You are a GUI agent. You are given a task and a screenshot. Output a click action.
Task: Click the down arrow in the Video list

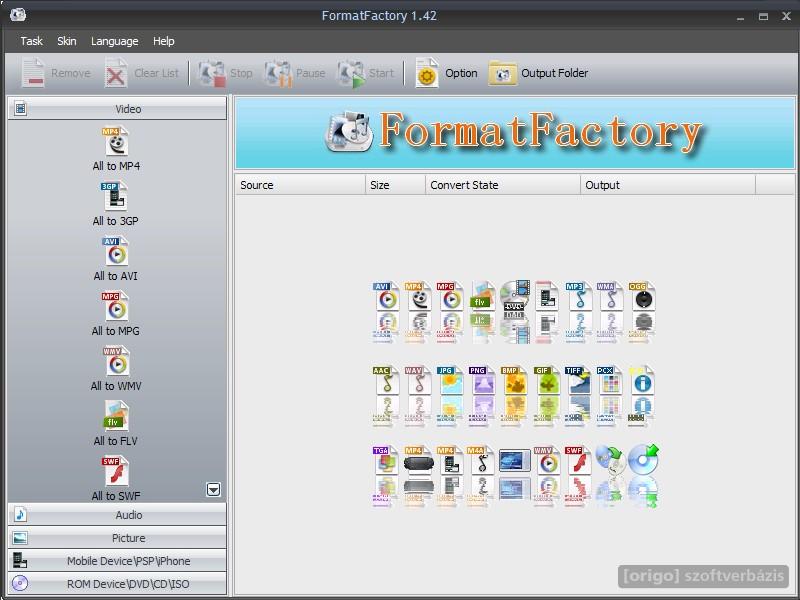click(213, 489)
